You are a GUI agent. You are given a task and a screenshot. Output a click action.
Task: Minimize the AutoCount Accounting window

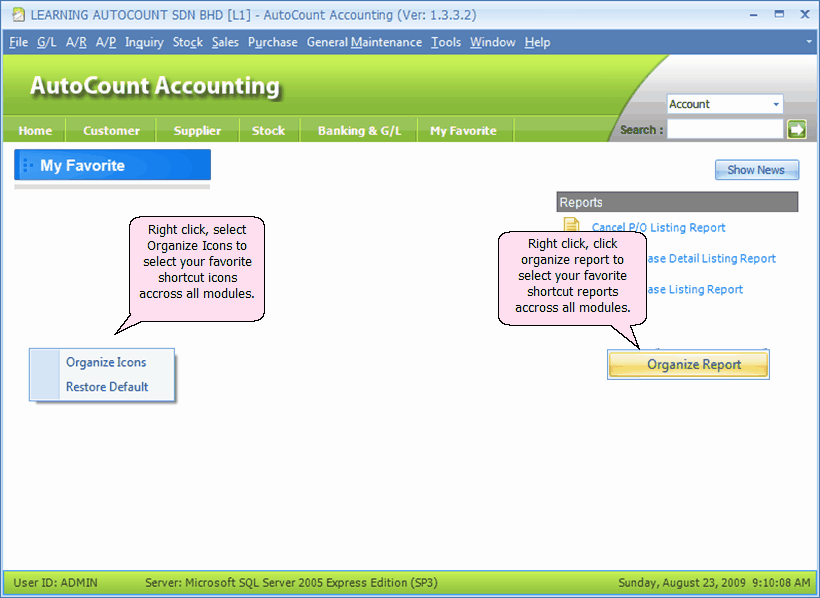click(754, 15)
